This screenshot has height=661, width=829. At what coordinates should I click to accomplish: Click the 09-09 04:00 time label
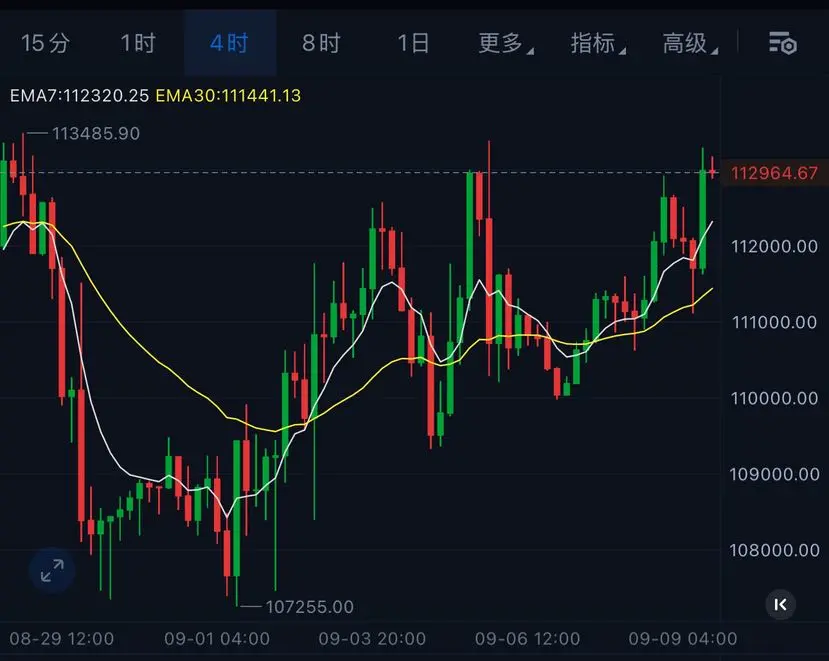coord(683,639)
